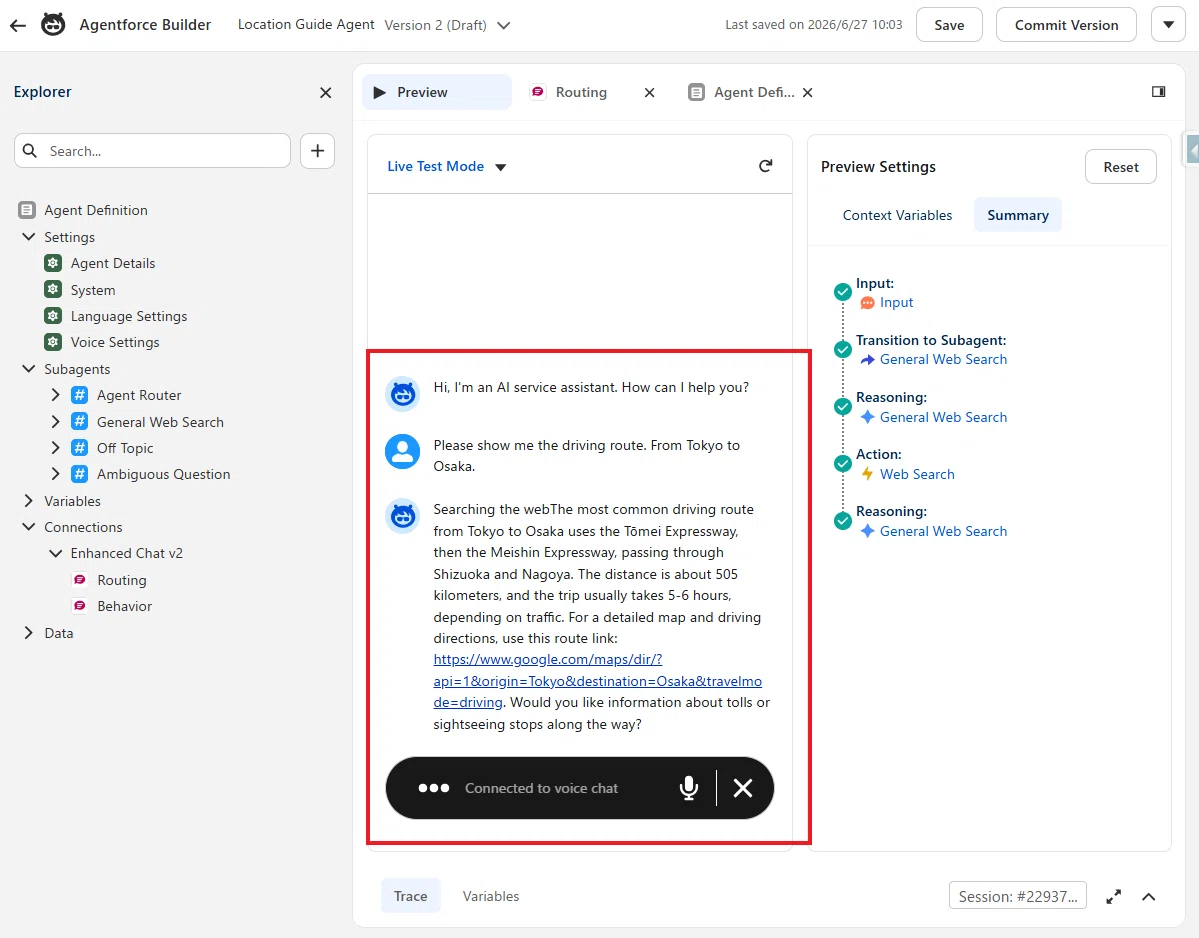Click the System gear icon

click(x=53, y=290)
